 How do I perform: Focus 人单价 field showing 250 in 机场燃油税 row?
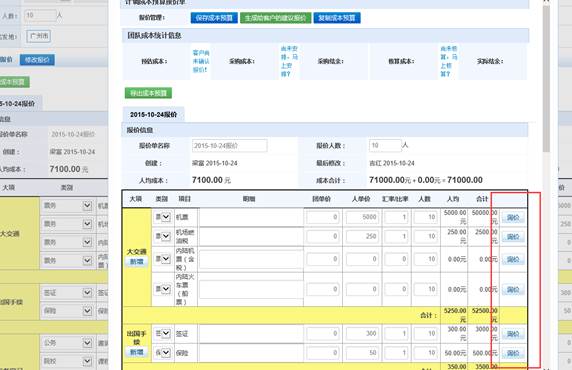pos(362,236)
